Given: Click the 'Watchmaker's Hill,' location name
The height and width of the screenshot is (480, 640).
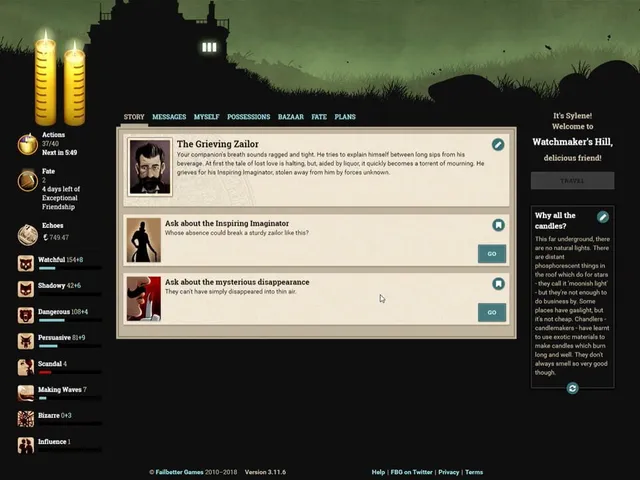Looking at the screenshot, I should pos(572,142).
